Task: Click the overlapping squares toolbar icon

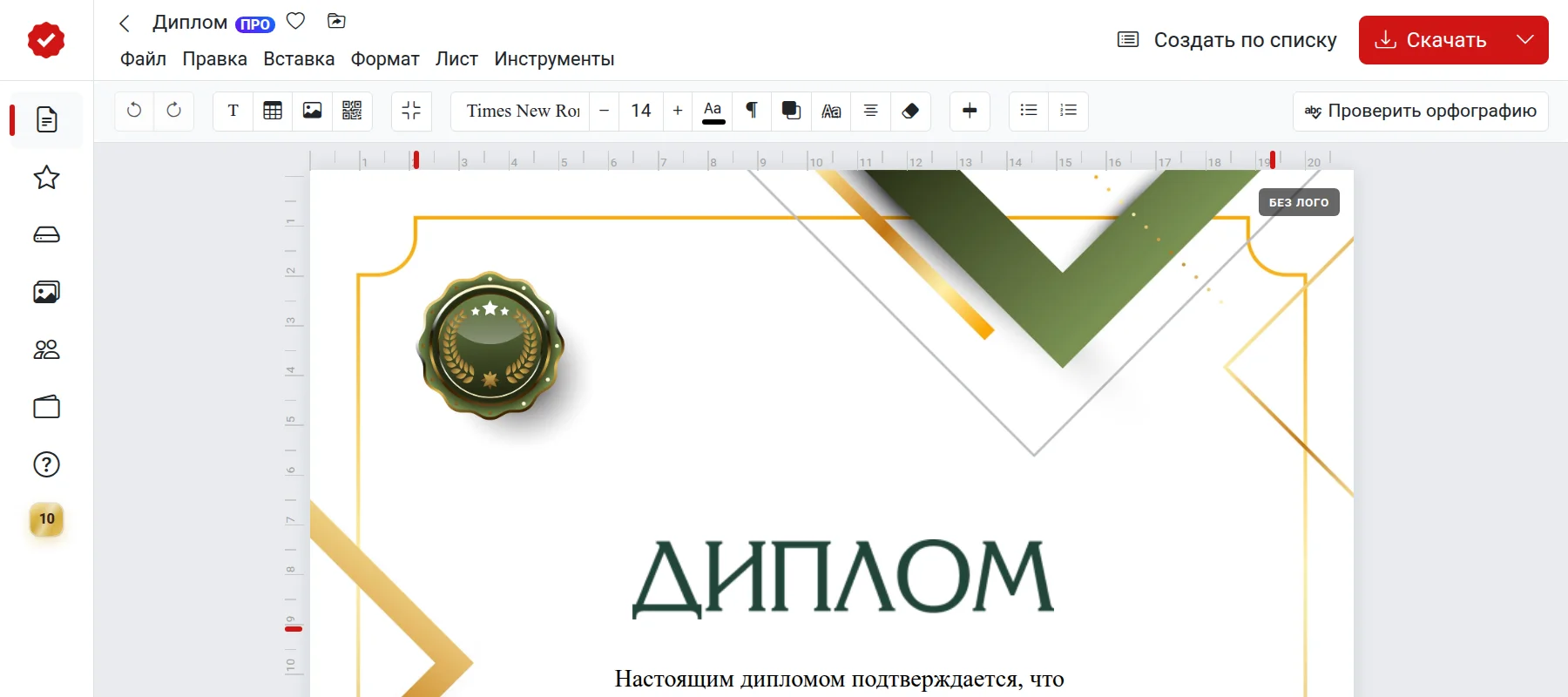Action: 791,111
